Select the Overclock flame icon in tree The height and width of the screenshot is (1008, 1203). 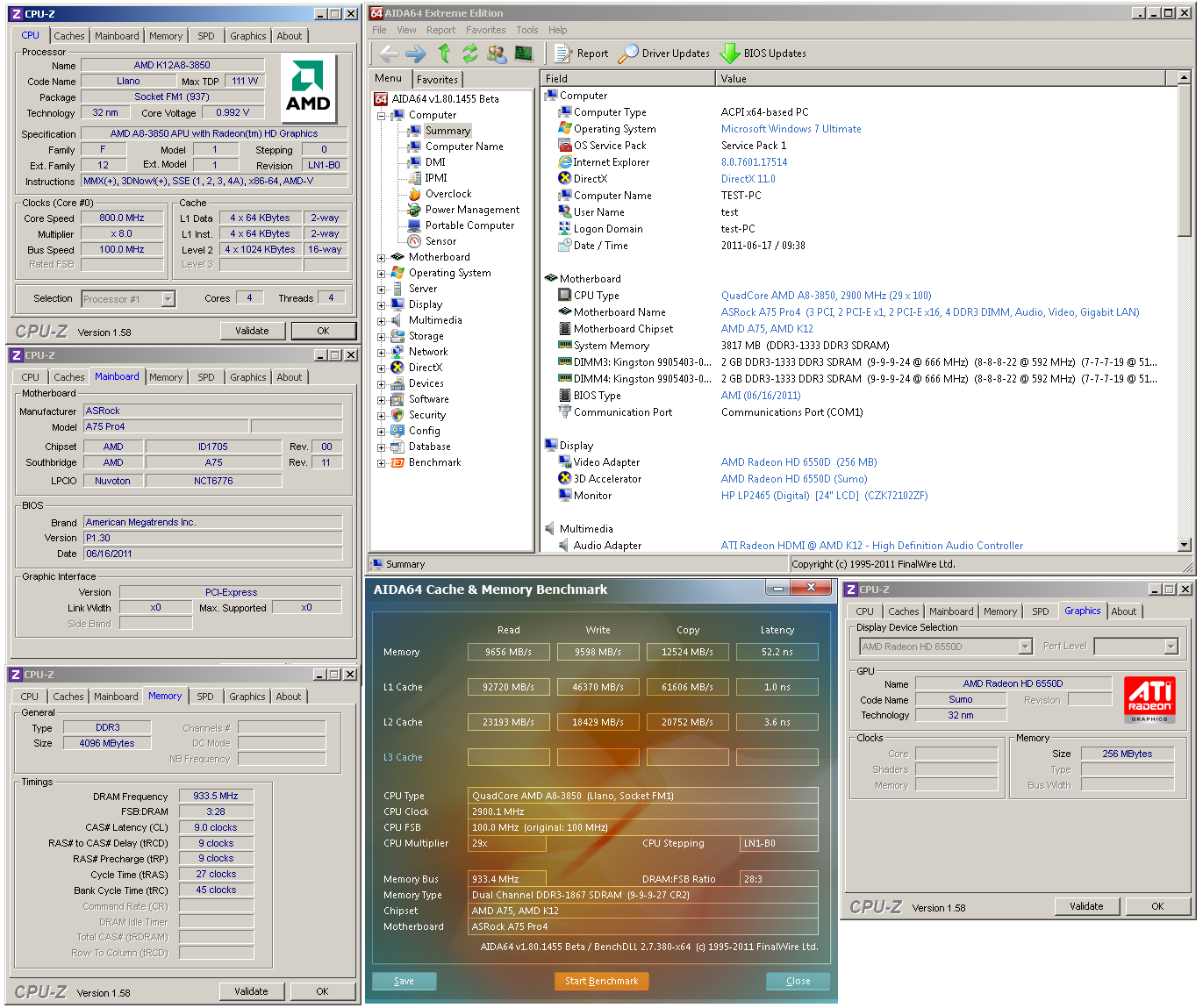pos(415,194)
